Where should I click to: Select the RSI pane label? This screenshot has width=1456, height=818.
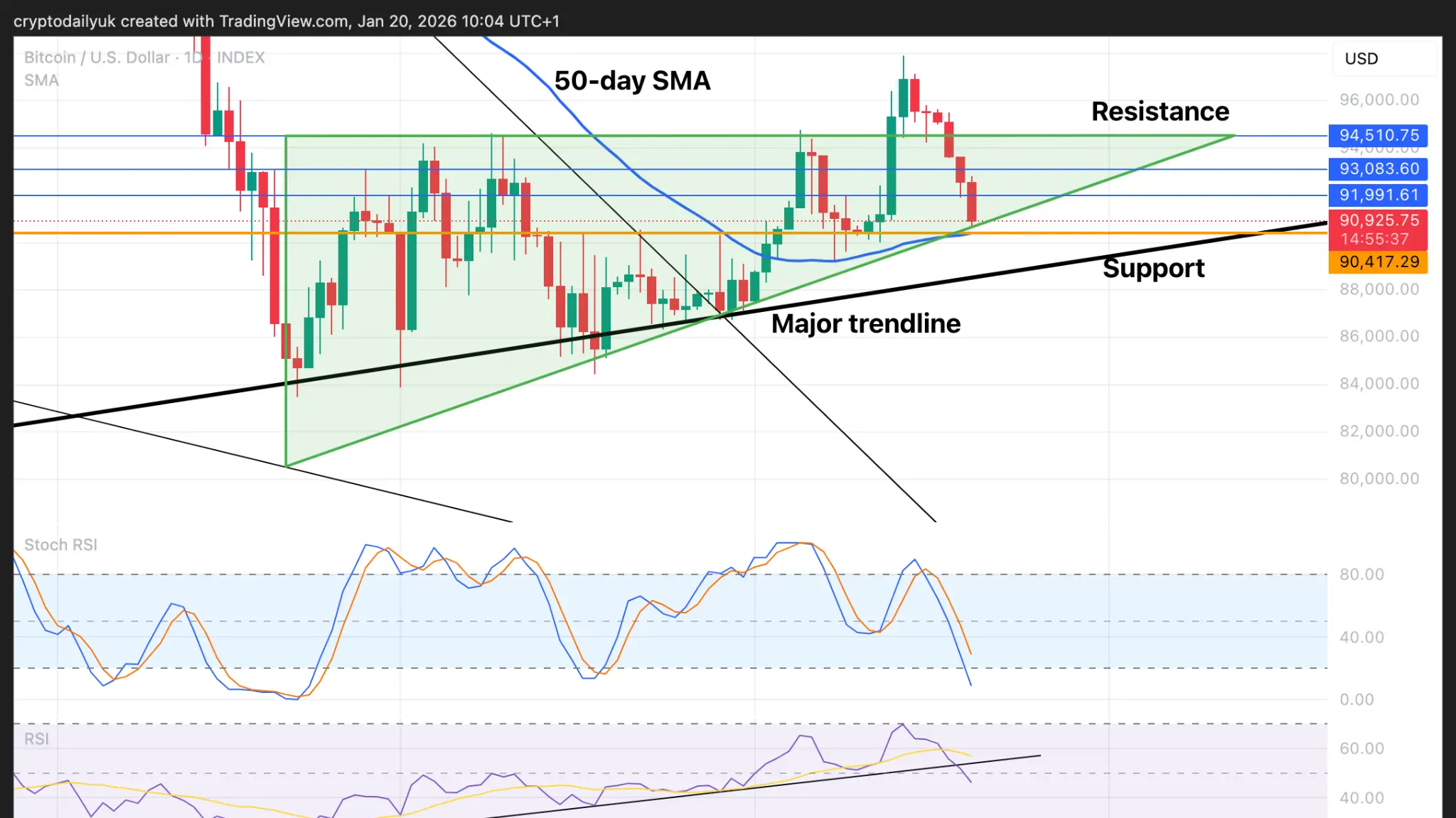coord(36,739)
